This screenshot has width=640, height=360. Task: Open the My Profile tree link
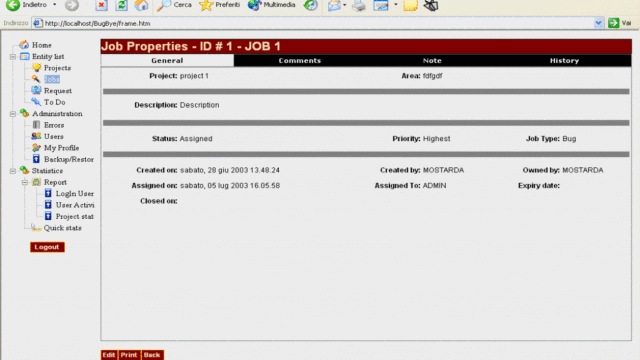pos(61,148)
